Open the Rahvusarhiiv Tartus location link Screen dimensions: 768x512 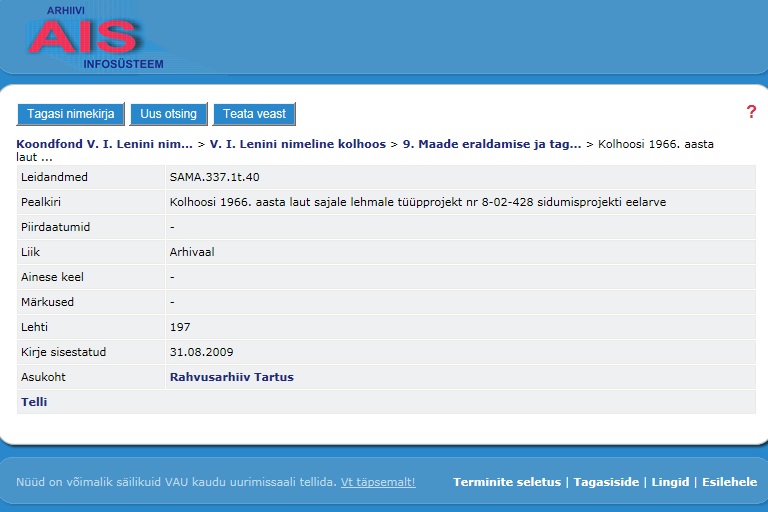232,377
